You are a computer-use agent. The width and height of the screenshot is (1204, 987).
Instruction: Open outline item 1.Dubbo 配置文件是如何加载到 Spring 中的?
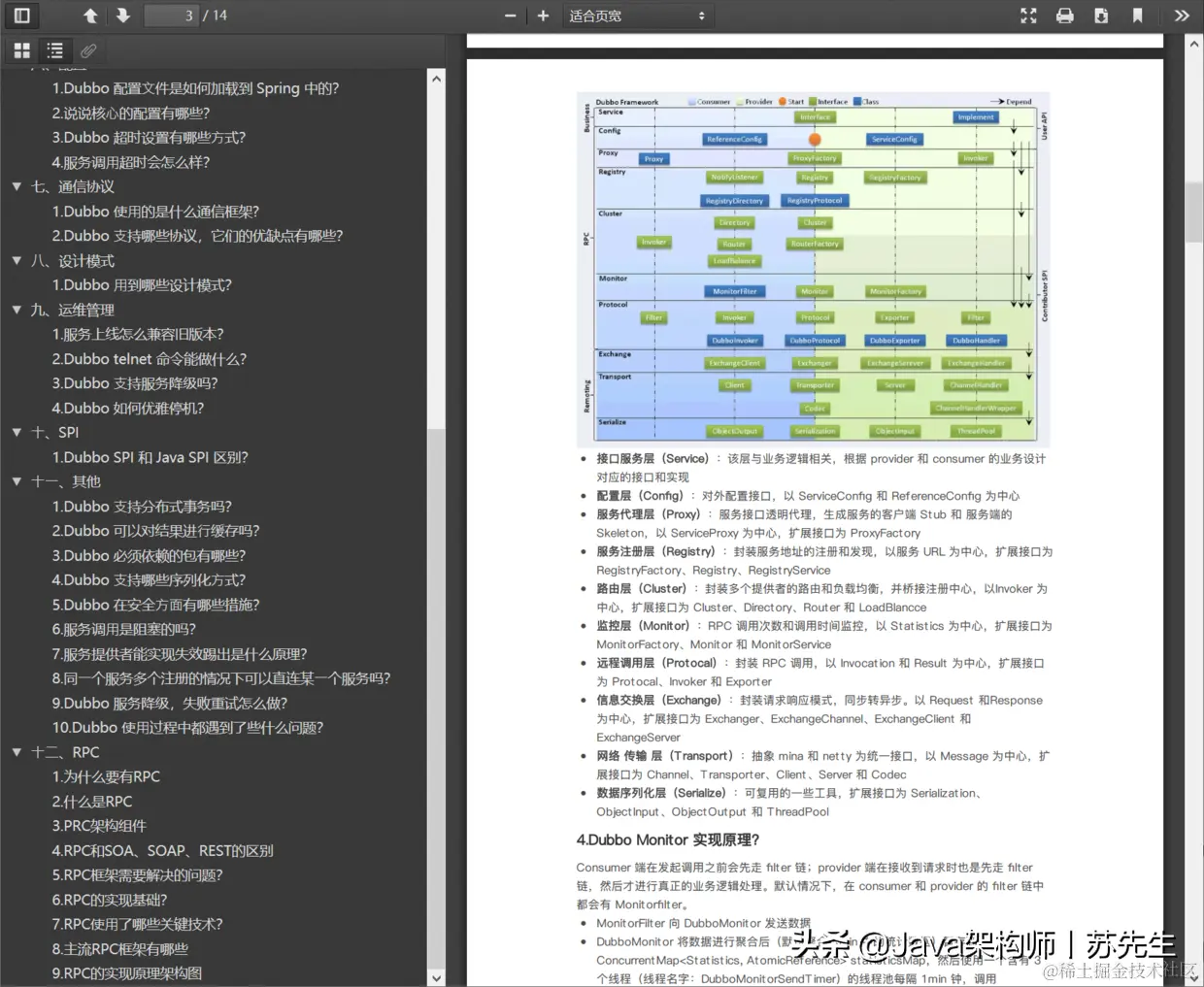[195, 88]
